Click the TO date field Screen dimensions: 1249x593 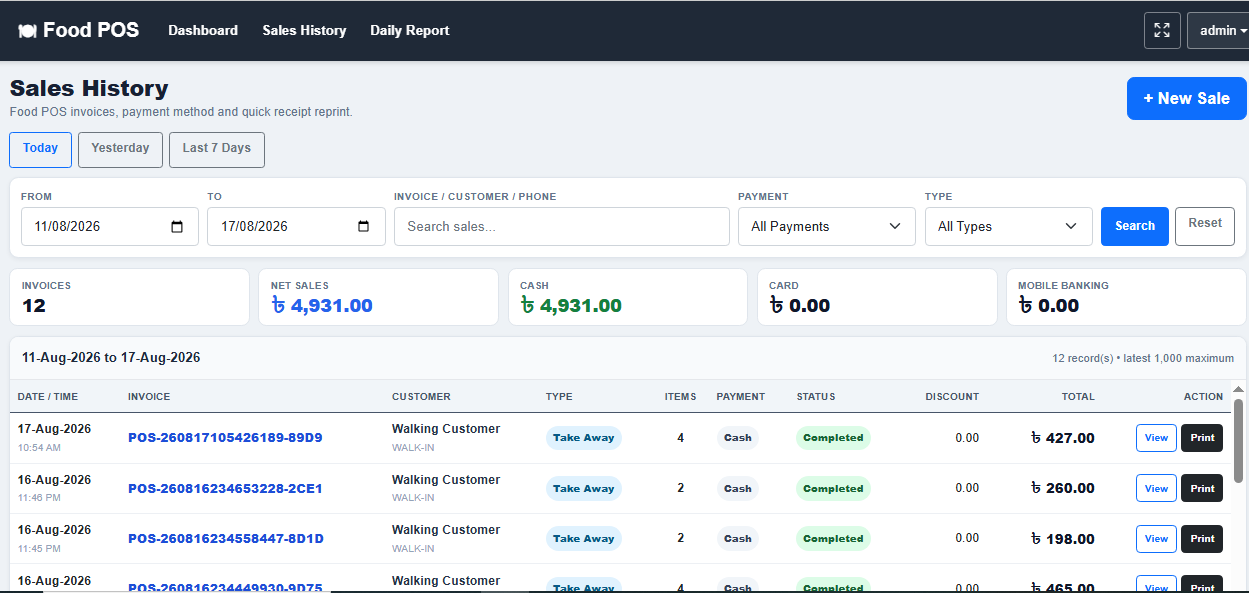[x=296, y=226]
